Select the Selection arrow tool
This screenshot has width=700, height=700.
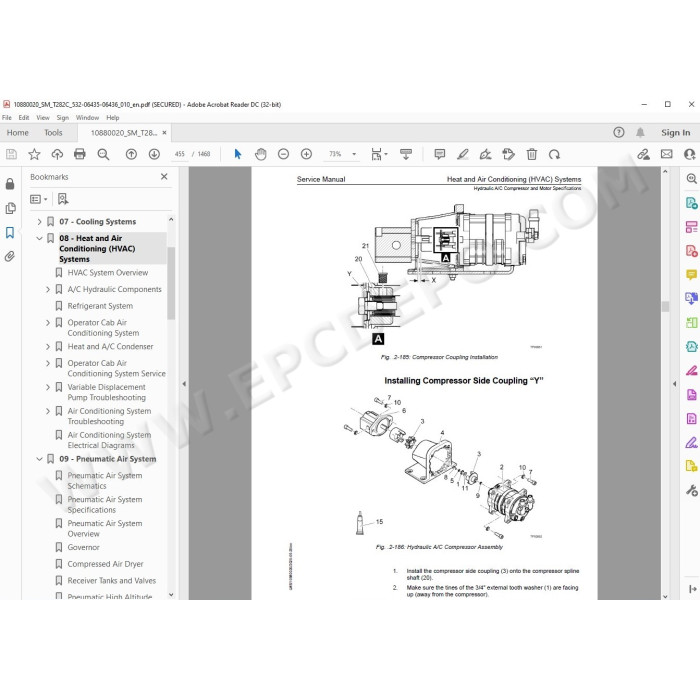(x=238, y=154)
